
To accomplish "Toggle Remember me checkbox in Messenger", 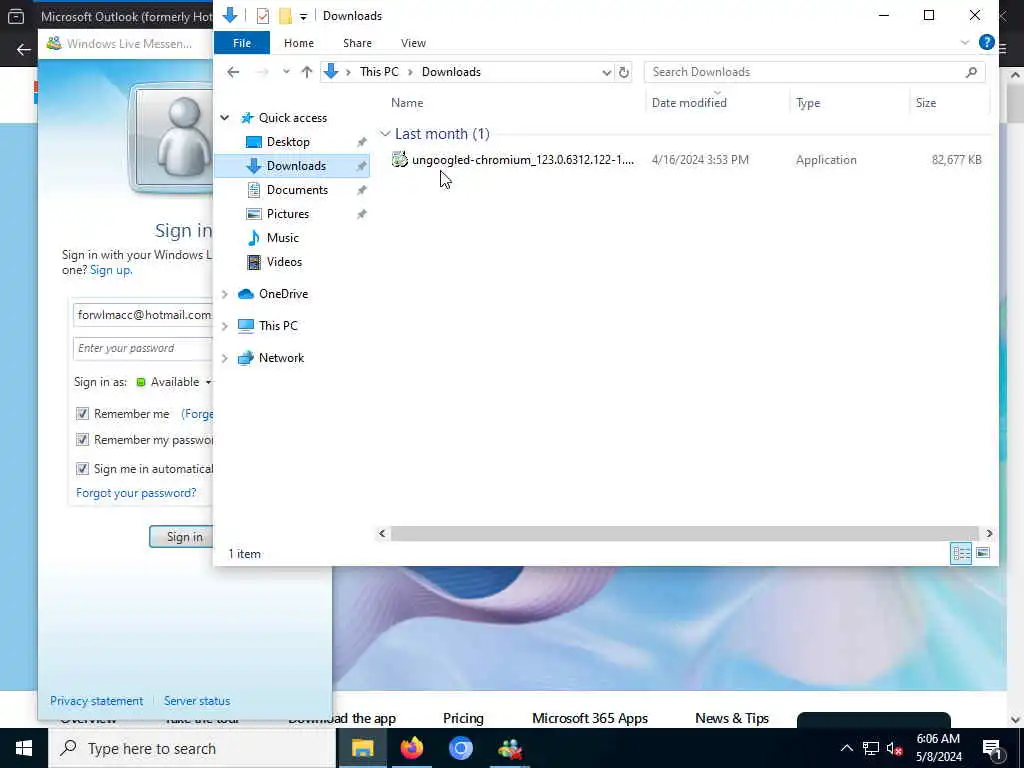I will click(82, 413).
